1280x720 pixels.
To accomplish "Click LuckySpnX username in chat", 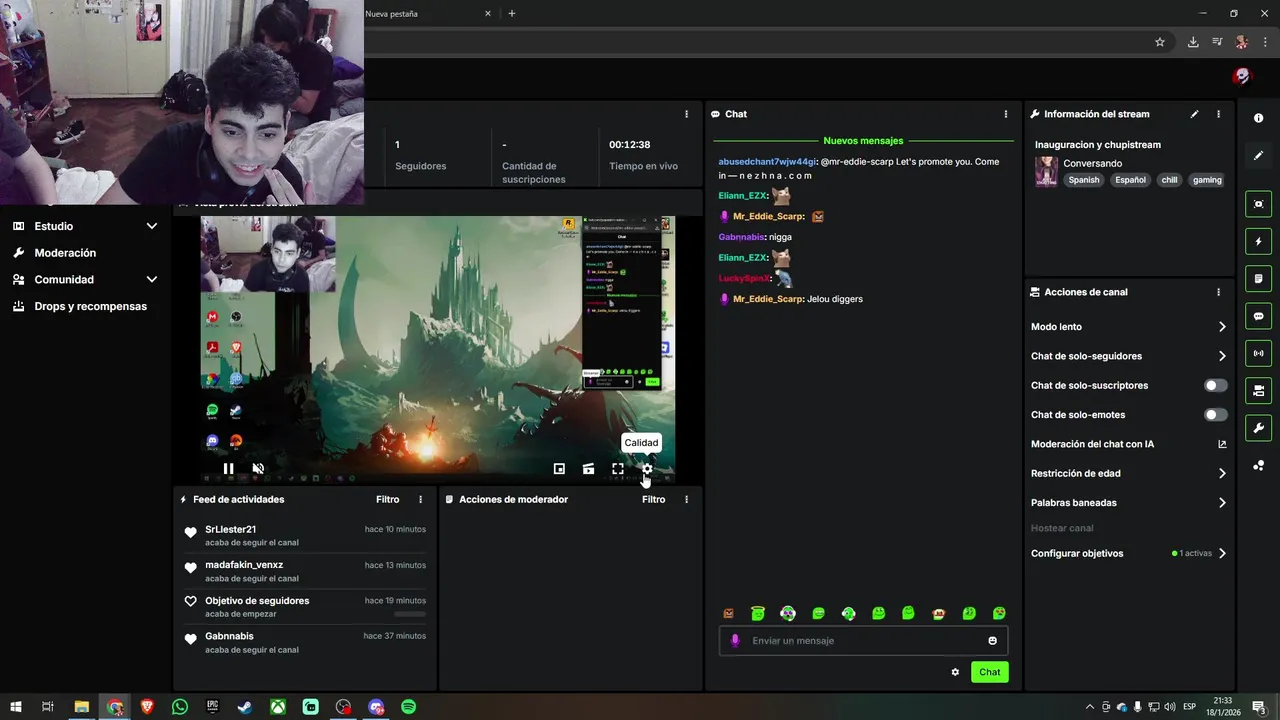I will tap(745, 278).
